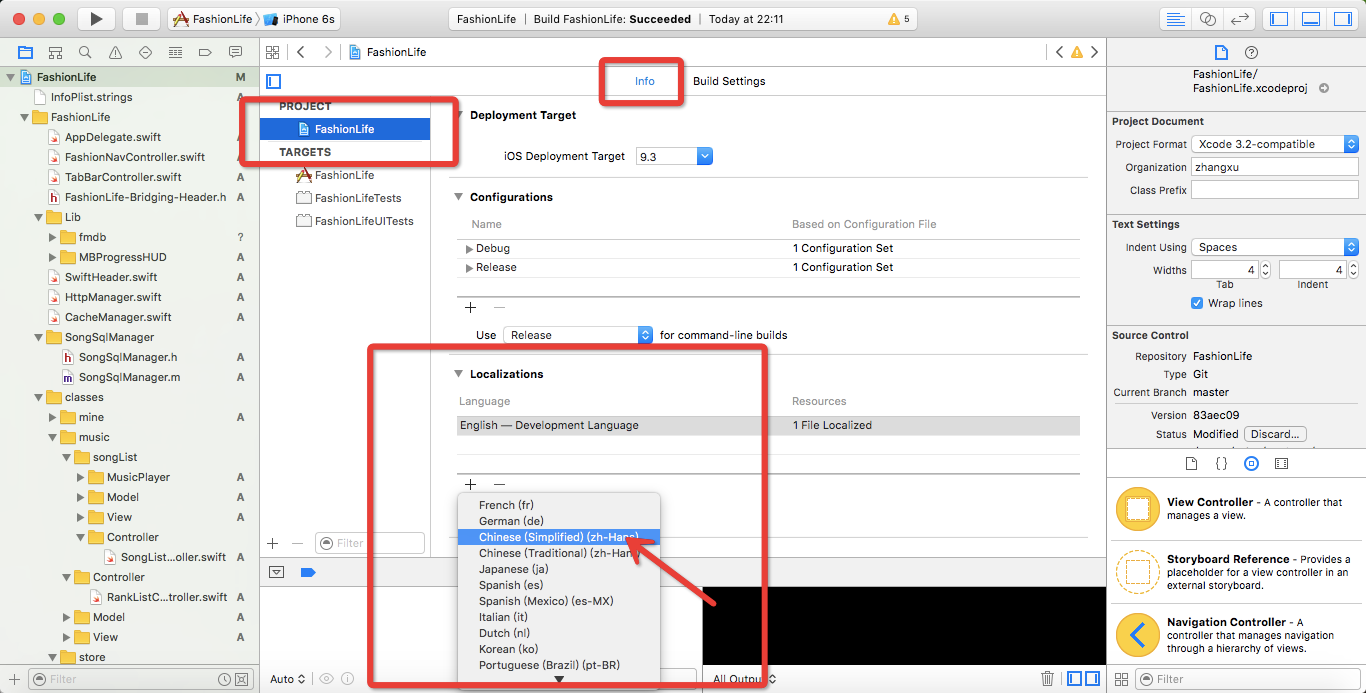Toggle the Navigator pane visibility
The image size is (1366, 693).
click(1279, 19)
